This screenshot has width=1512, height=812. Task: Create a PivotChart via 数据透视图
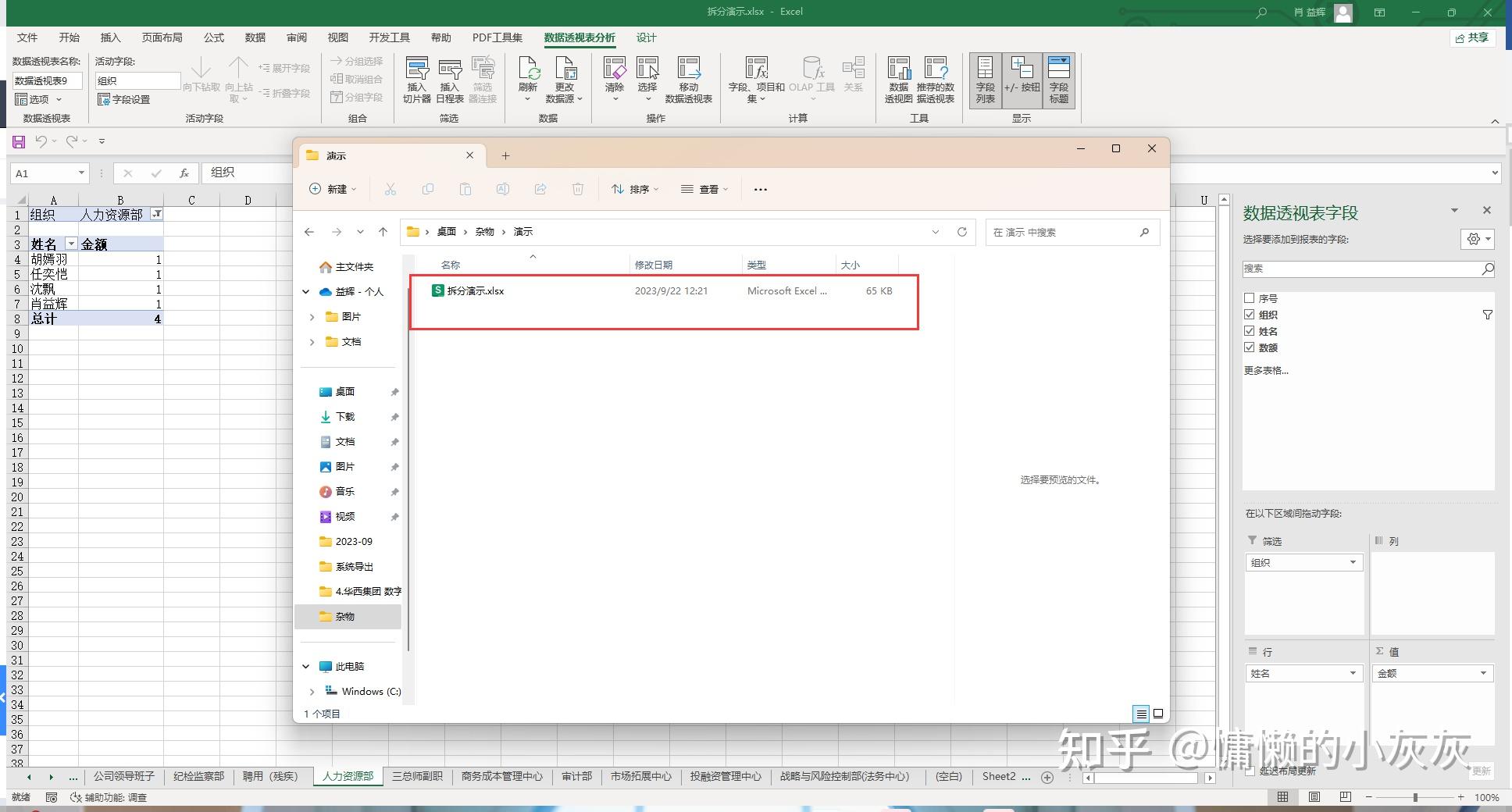pos(898,78)
